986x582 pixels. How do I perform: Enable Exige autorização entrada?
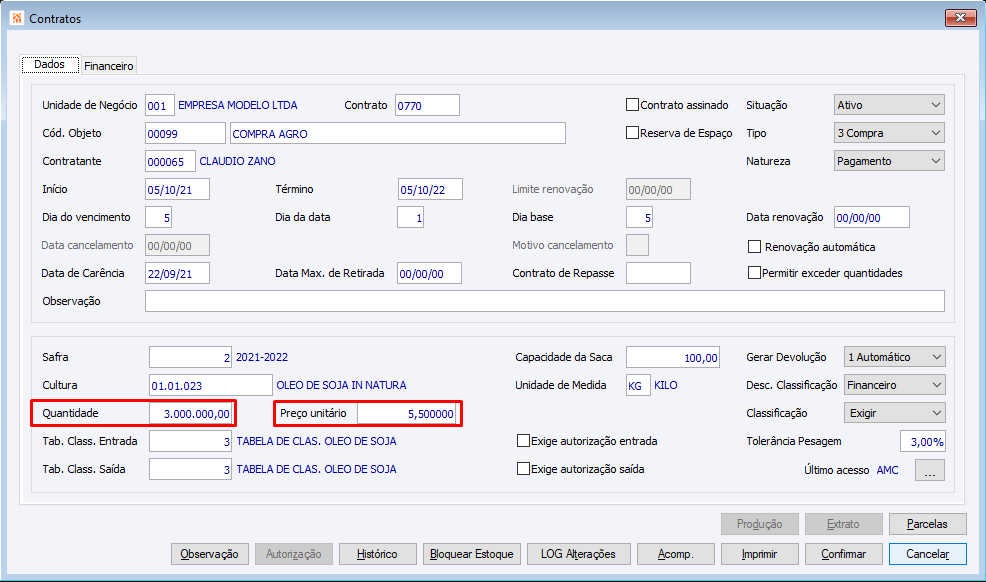[x=523, y=441]
